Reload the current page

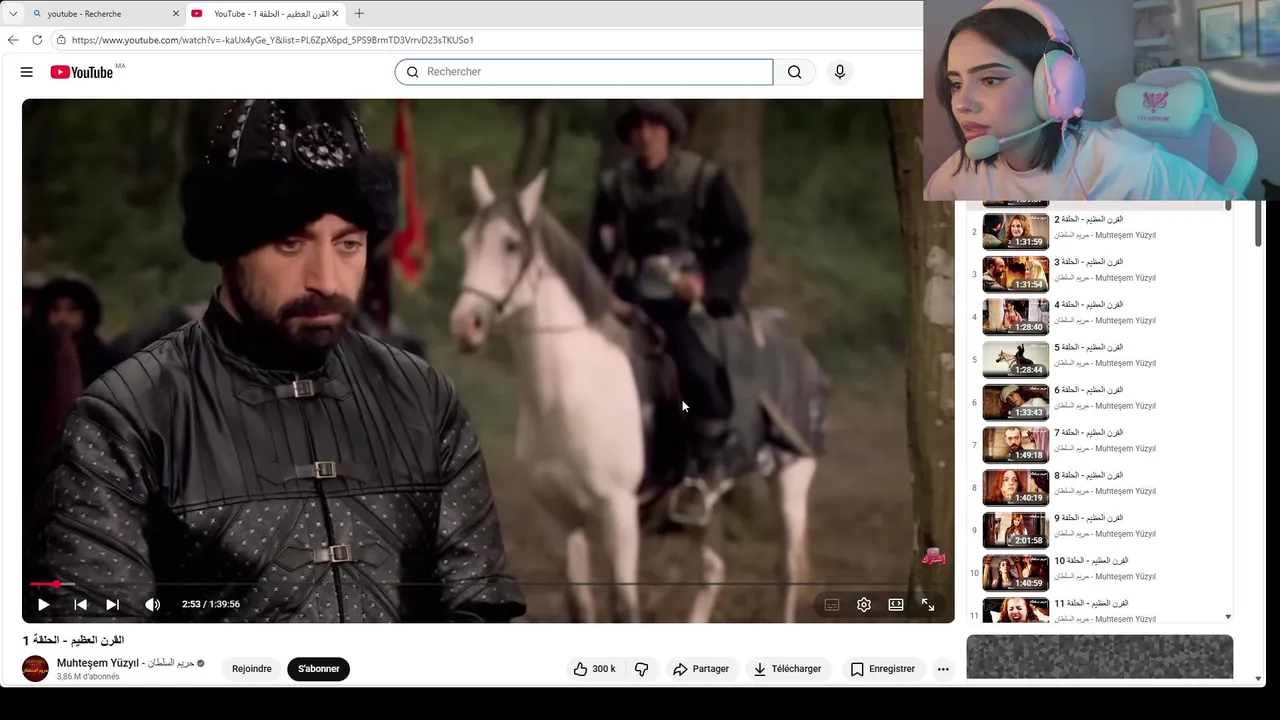pos(37,40)
